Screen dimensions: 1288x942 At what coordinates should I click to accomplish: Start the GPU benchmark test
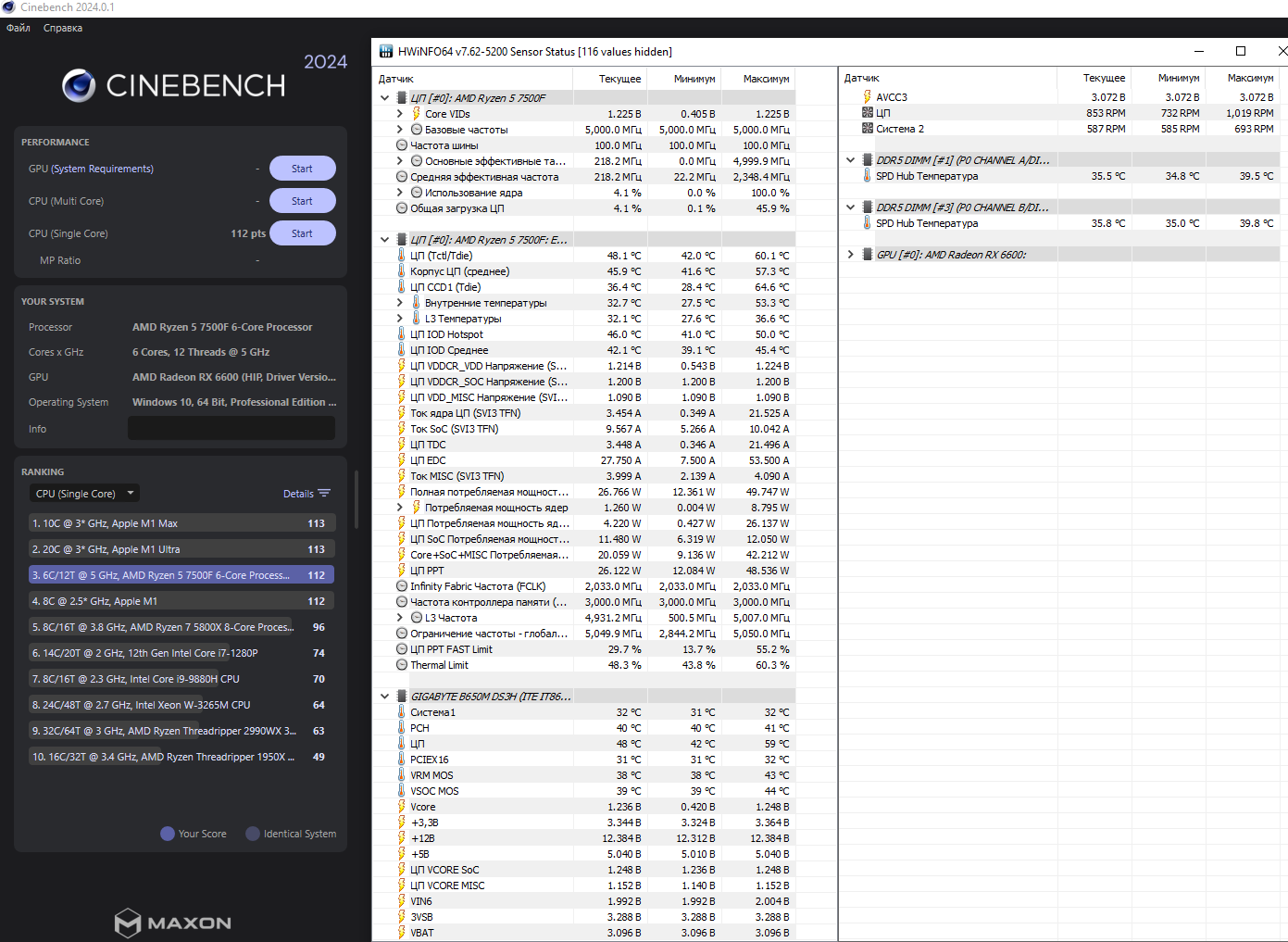point(302,169)
